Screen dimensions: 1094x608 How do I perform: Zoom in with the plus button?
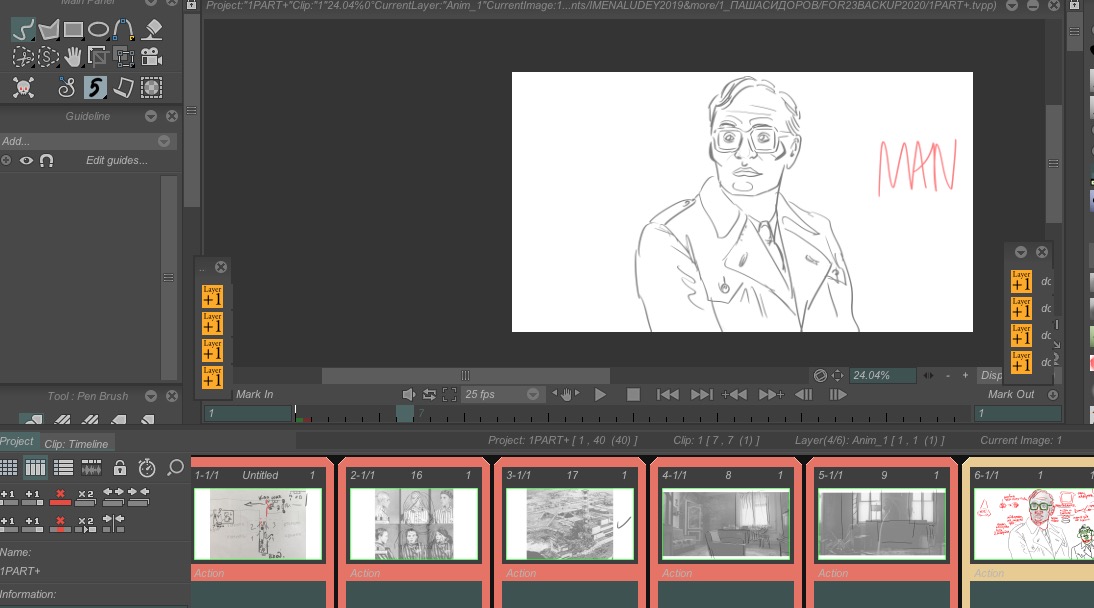965,376
